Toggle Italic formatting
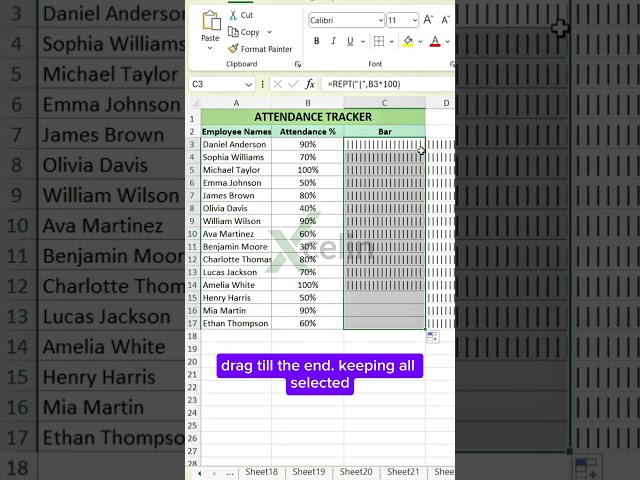The image size is (640, 480). pyautogui.click(x=333, y=41)
